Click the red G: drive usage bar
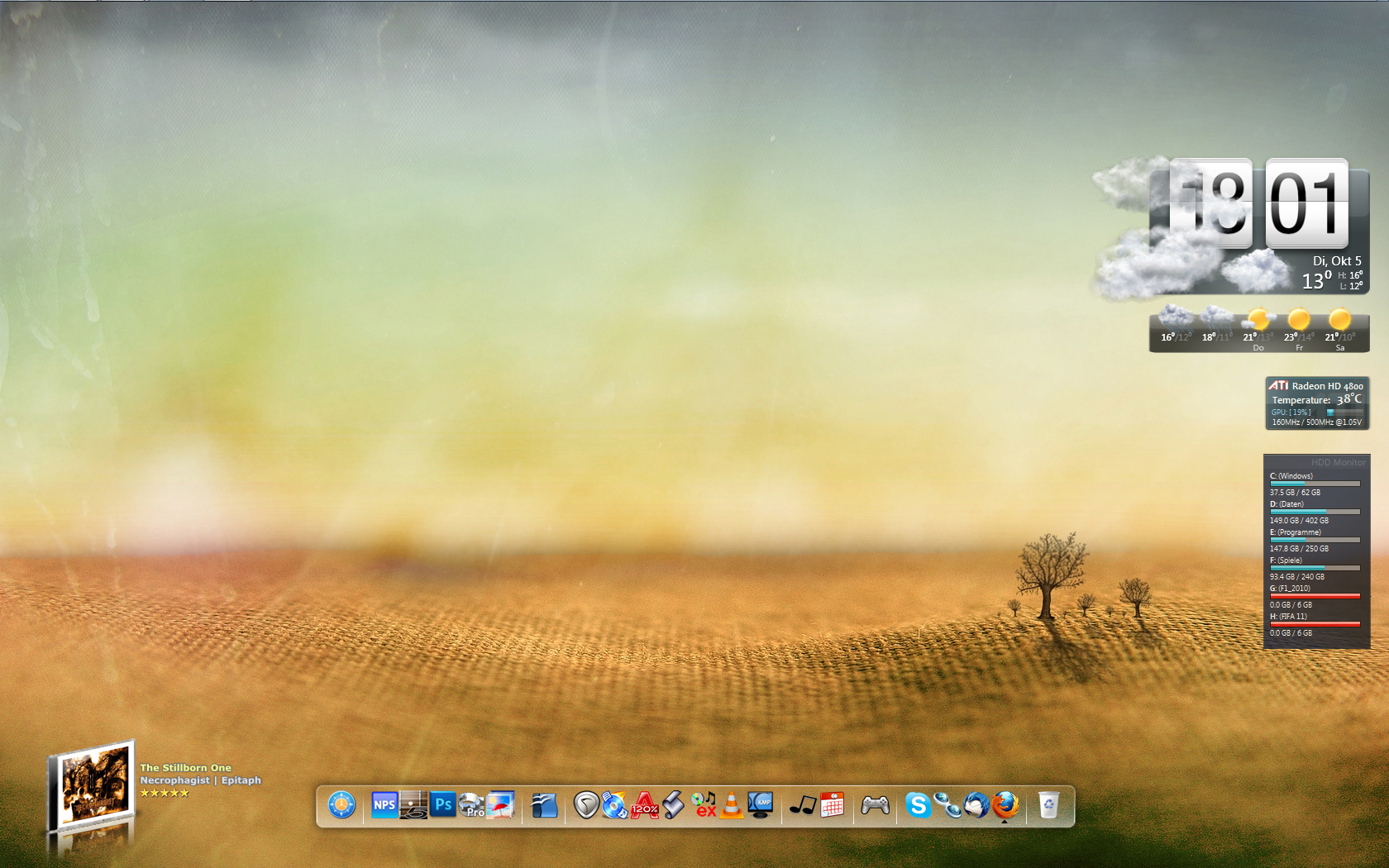1389x868 pixels. pos(1315,596)
